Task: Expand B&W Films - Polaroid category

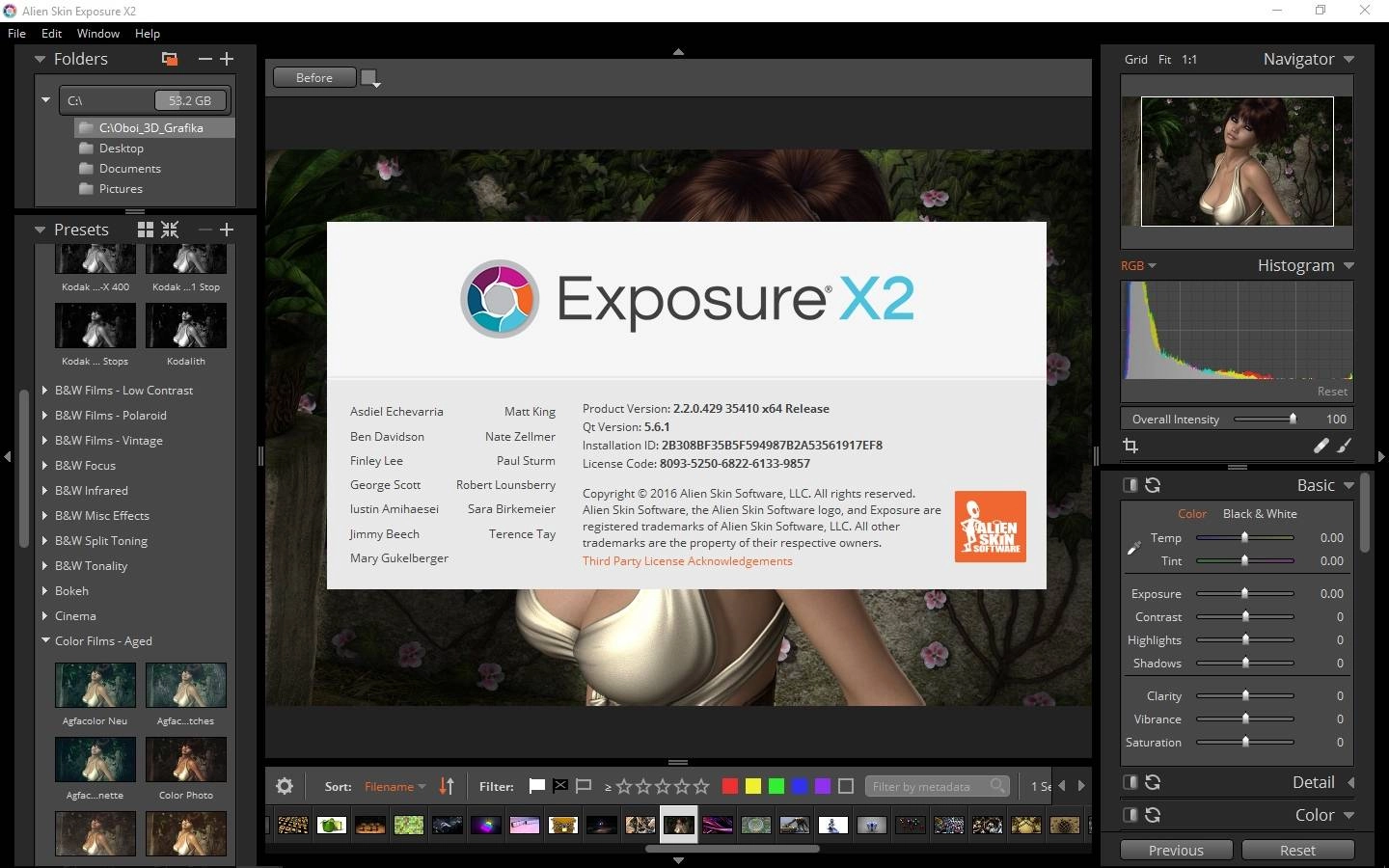Action: (x=45, y=416)
